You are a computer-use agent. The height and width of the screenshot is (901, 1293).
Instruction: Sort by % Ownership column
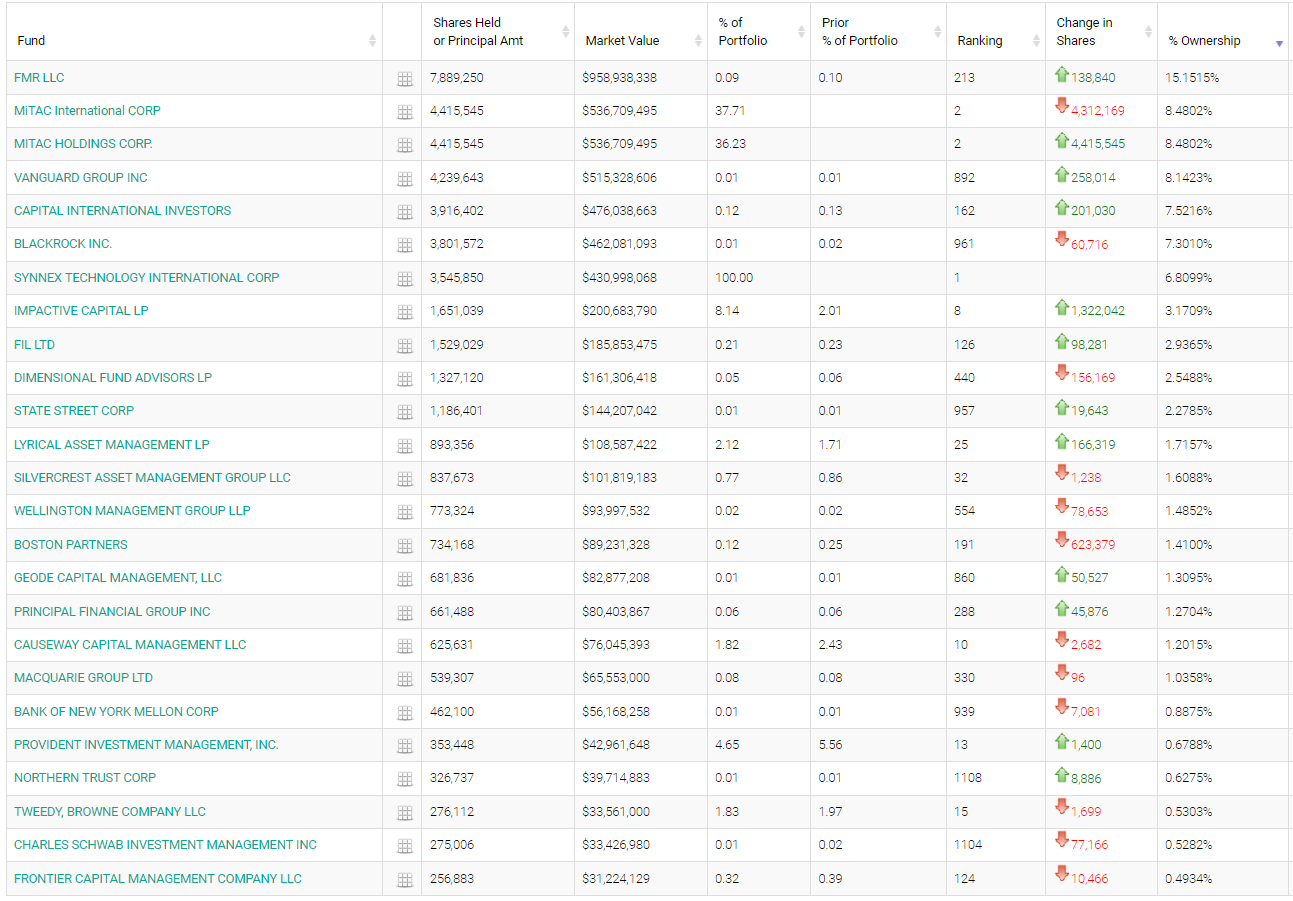[x=1279, y=44]
